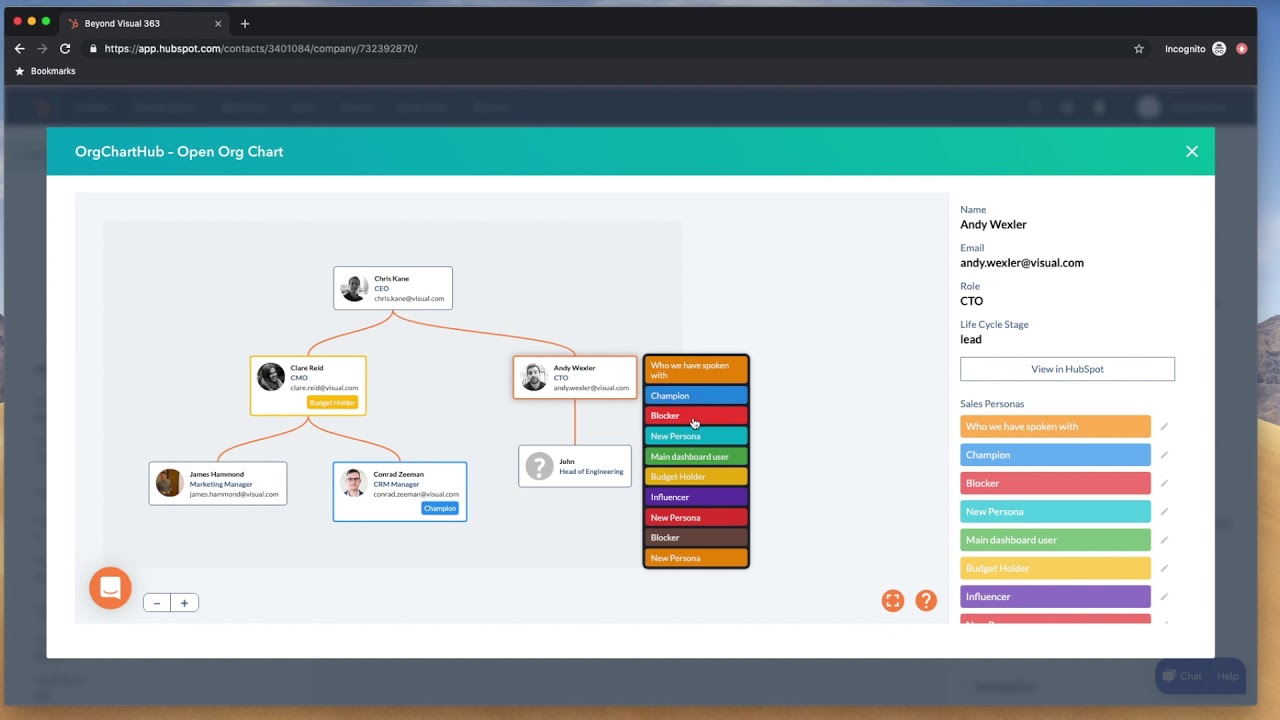Click the Champion badge on Conrad Zeeman
This screenshot has width=1280, height=720.
440,508
